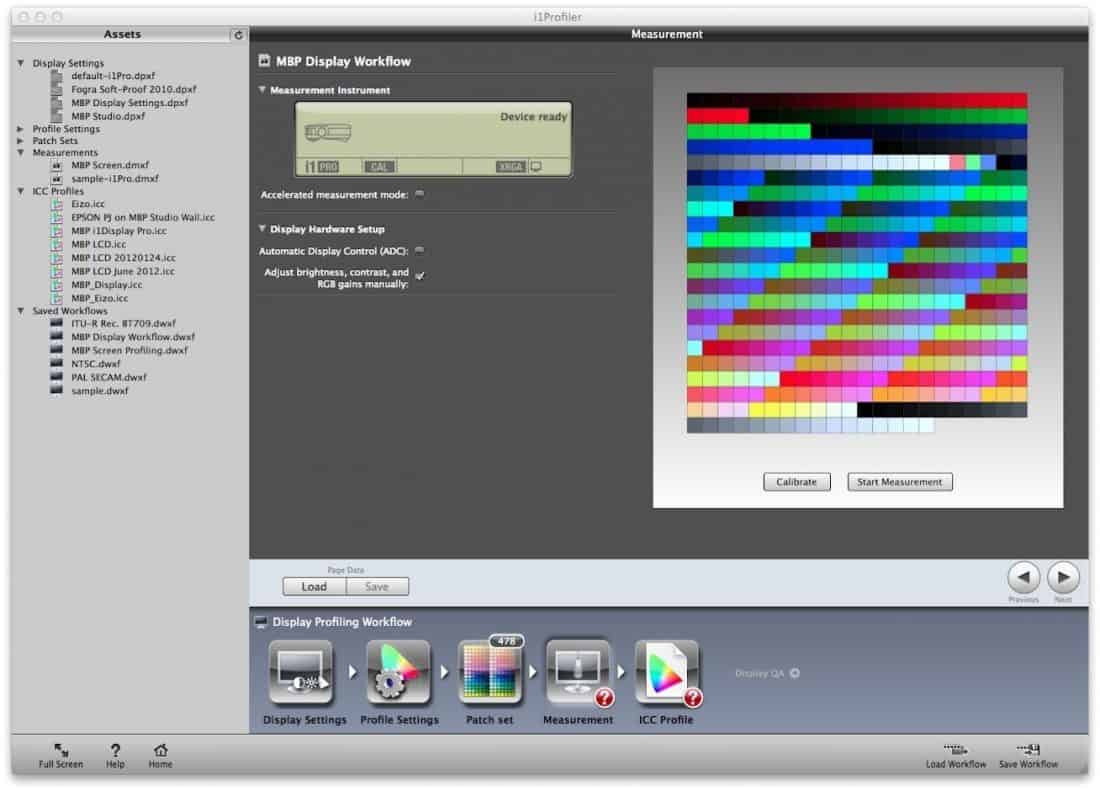The height and width of the screenshot is (791, 1100).
Task: Uncheck adjust brightness, contrast, RGB gains manually
Action: [x=419, y=276]
